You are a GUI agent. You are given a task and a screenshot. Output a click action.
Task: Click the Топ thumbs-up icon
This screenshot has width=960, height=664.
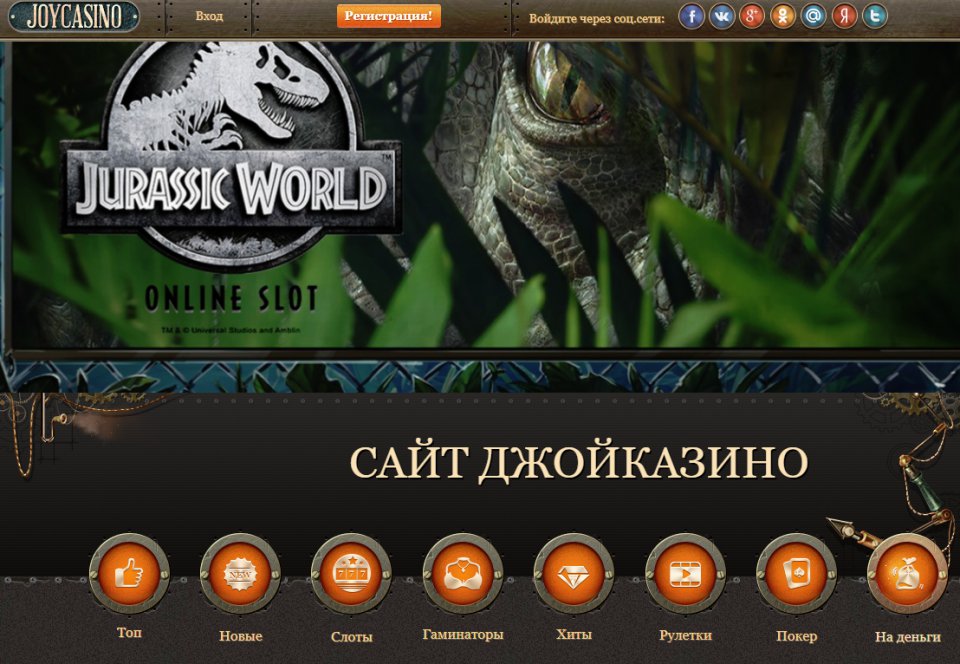click(x=129, y=574)
